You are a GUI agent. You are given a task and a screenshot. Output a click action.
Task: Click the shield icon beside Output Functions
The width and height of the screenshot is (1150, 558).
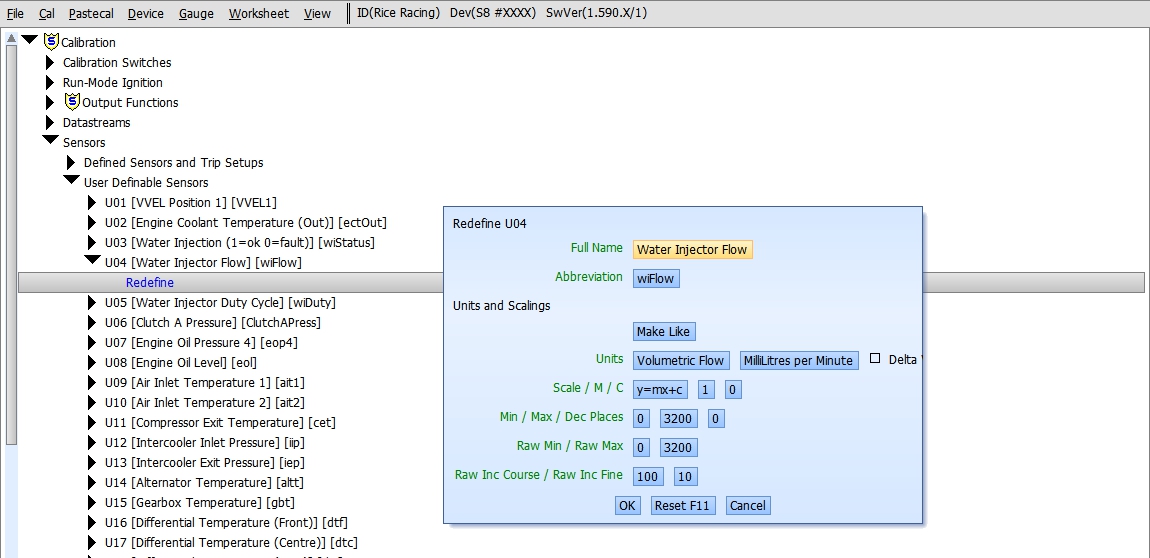pos(72,101)
